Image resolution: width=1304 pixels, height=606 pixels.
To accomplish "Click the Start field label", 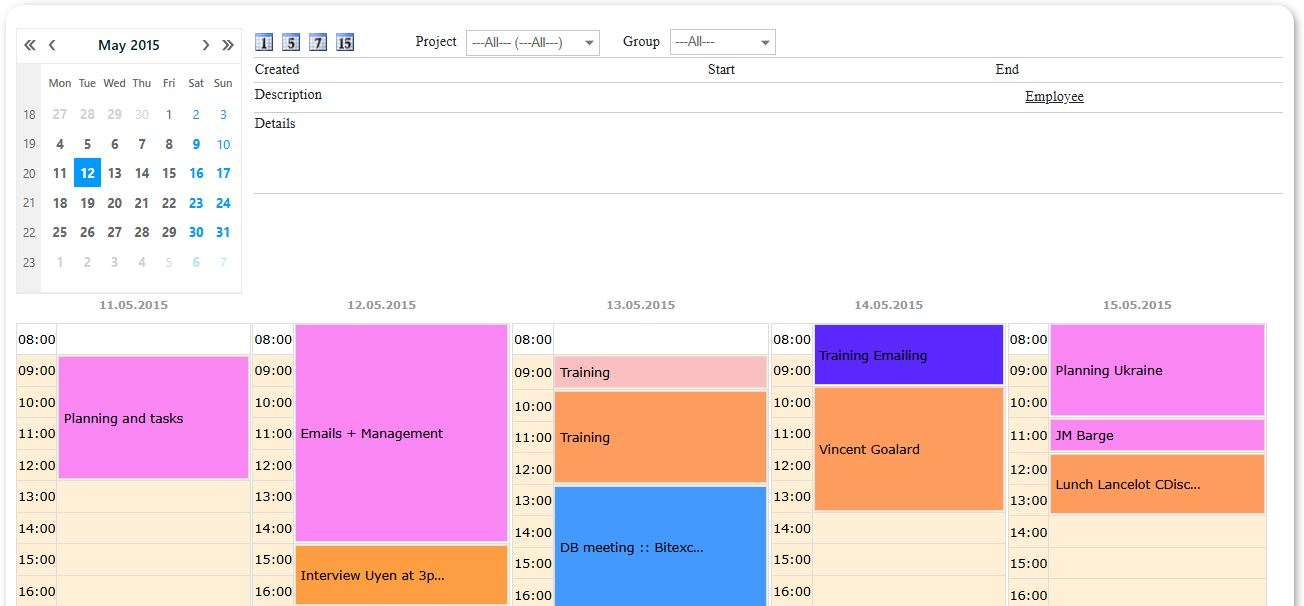I will point(721,69).
